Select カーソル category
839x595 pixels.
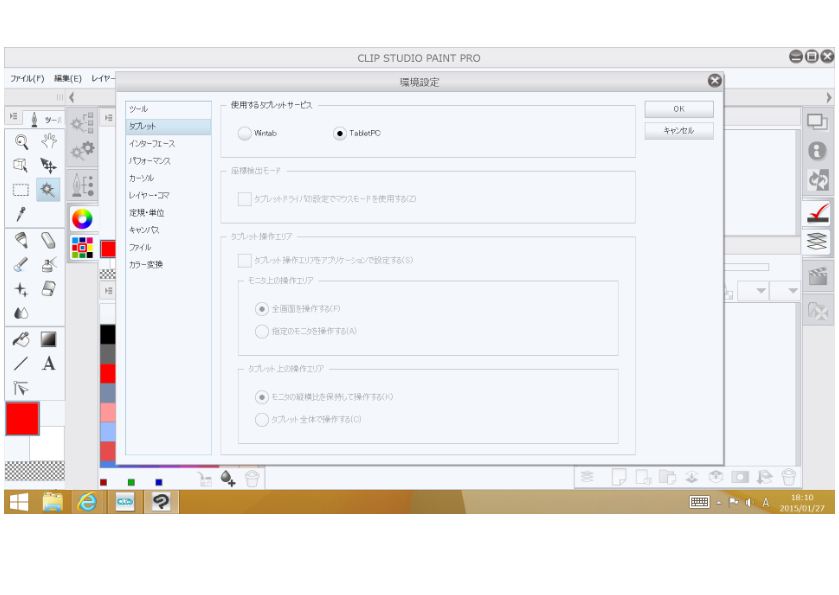coord(168,178)
